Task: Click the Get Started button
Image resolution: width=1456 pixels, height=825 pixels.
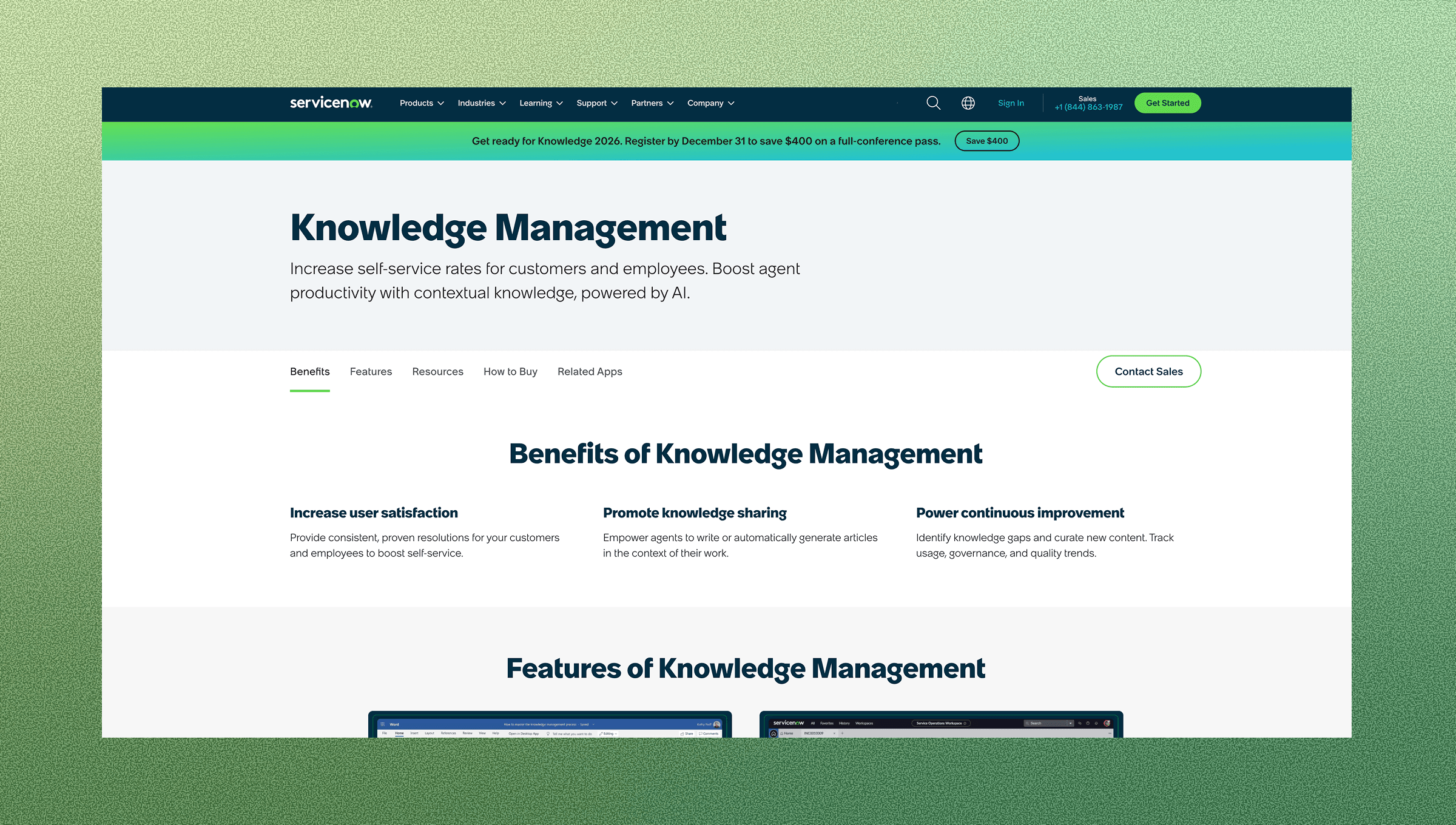Action: (x=1167, y=103)
